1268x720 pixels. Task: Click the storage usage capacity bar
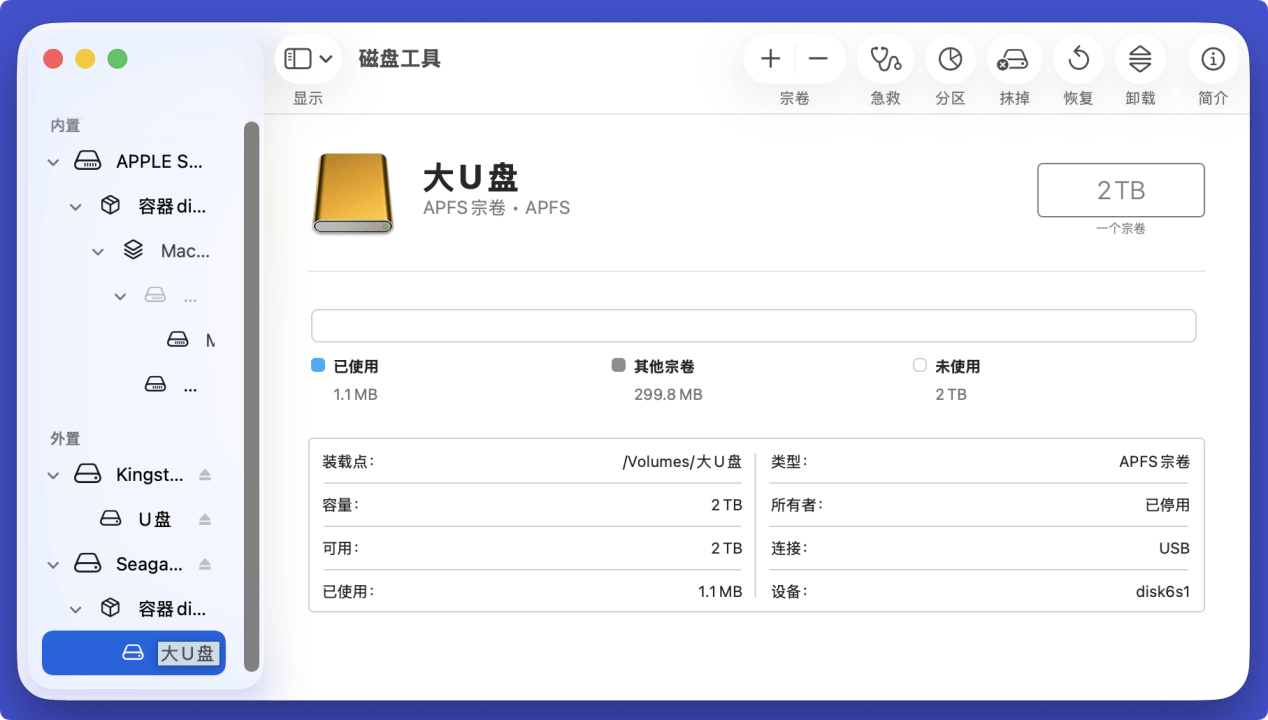pos(754,325)
